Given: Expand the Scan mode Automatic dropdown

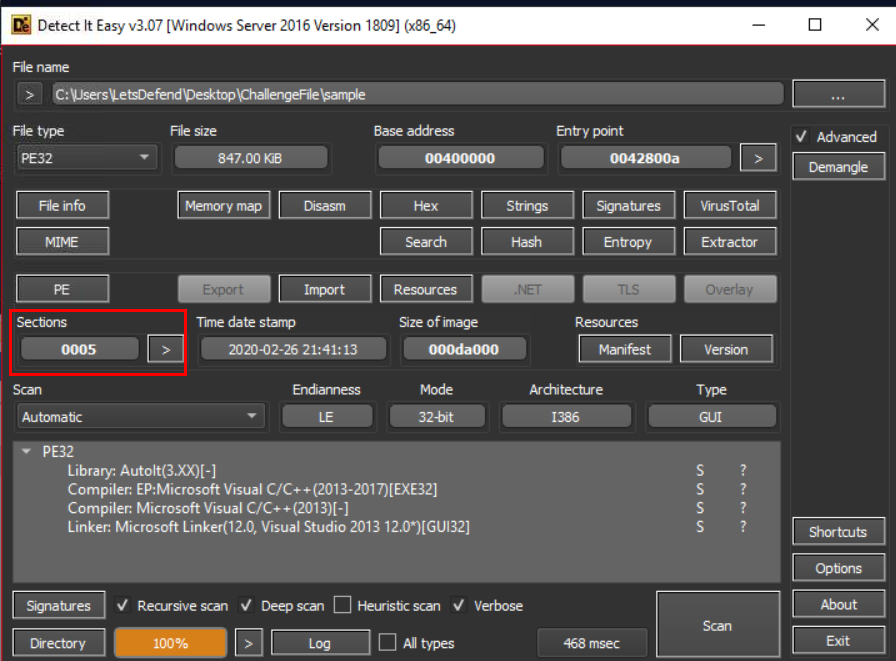Looking at the screenshot, I should pyautogui.click(x=140, y=417).
